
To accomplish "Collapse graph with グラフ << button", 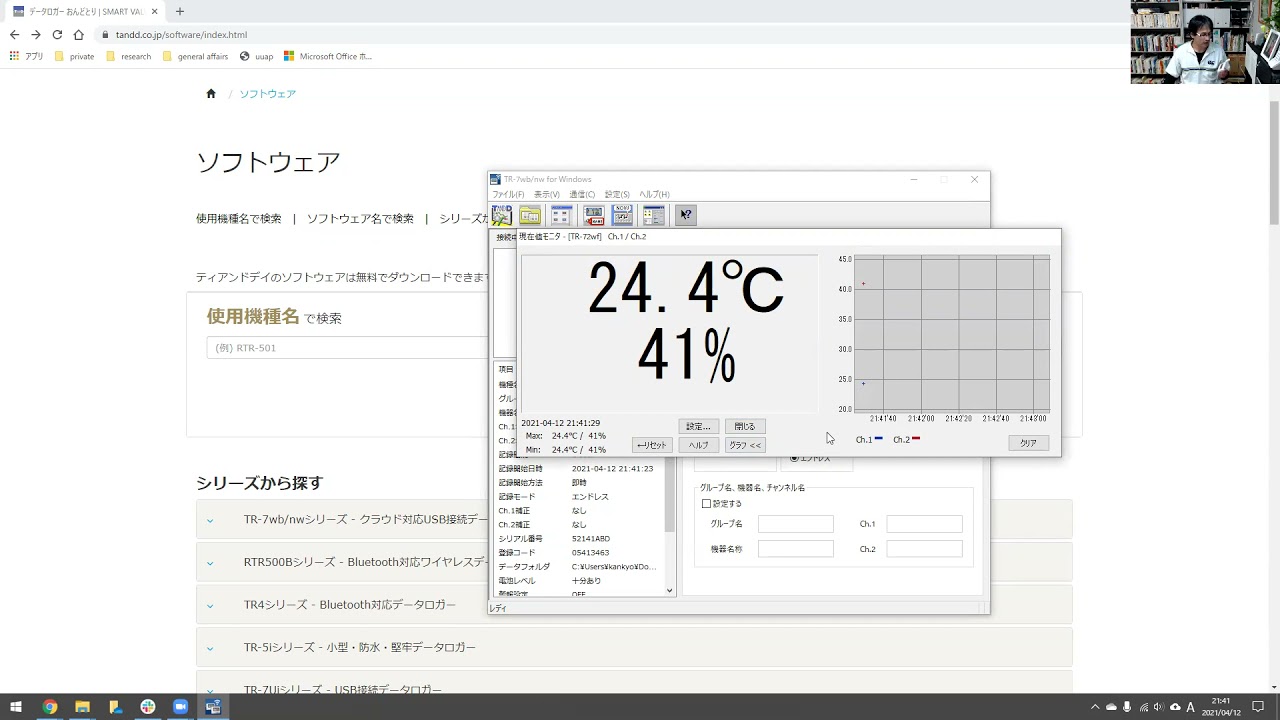I will 745,445.
